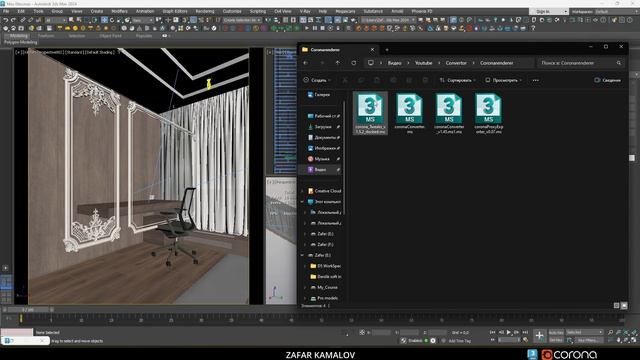Open the Сведения details pane

point(608,80)
